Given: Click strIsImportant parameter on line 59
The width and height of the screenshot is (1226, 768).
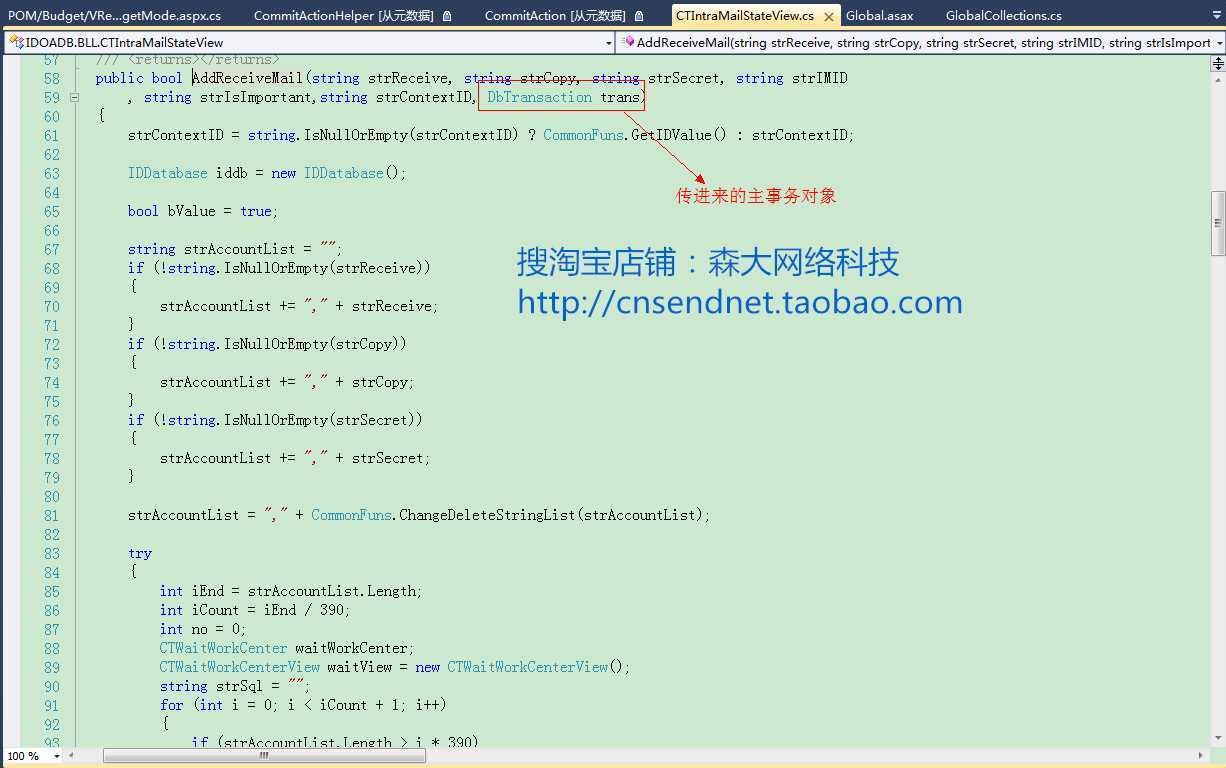Looking at the screenshot, I should pyautogui.click(x=255, y=97).
